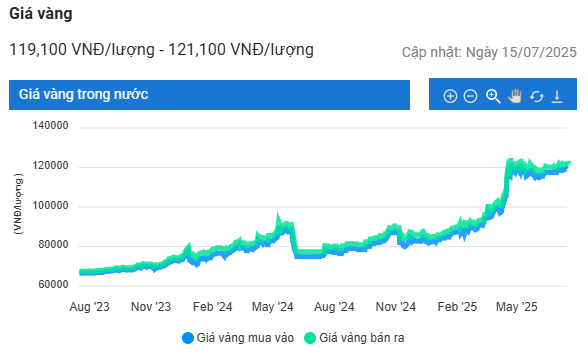Viewport: 588px width, 361px height.
Task: Select the magnifier selection zoom tool
Action: (493, 96)
